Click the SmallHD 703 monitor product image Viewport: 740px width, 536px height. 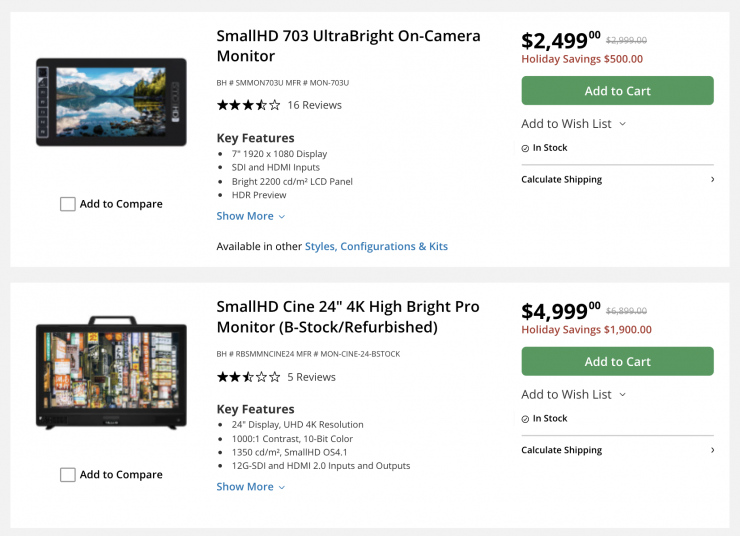click(111, 102)
